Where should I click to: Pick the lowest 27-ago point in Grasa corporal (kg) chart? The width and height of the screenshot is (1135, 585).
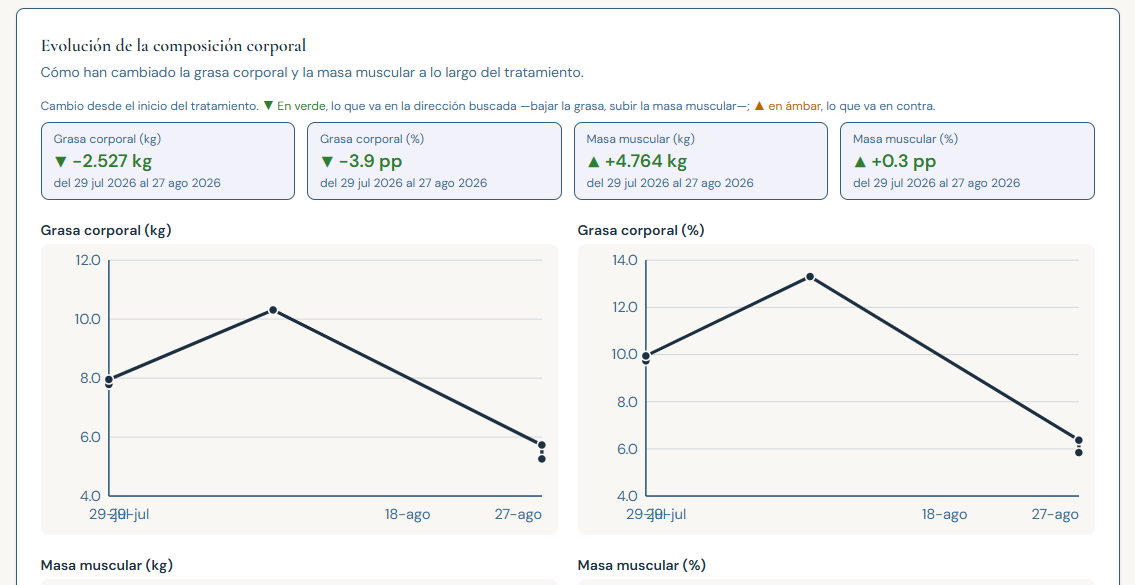541,458
